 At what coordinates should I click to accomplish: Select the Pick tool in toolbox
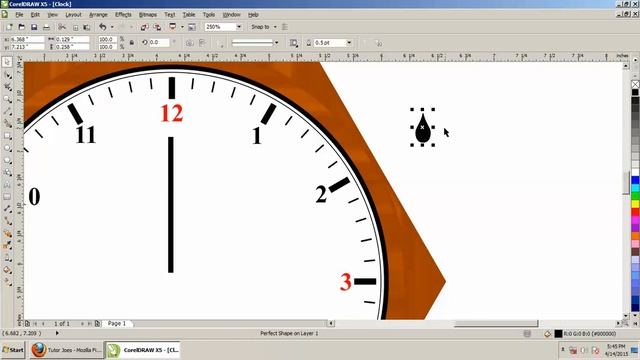(7, 62)
